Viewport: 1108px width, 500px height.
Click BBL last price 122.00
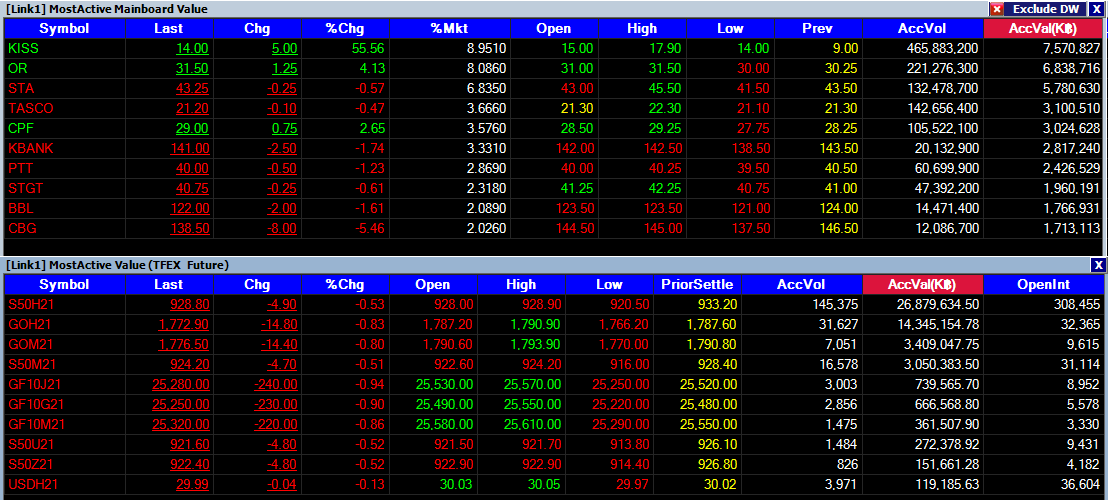[189, 209]
